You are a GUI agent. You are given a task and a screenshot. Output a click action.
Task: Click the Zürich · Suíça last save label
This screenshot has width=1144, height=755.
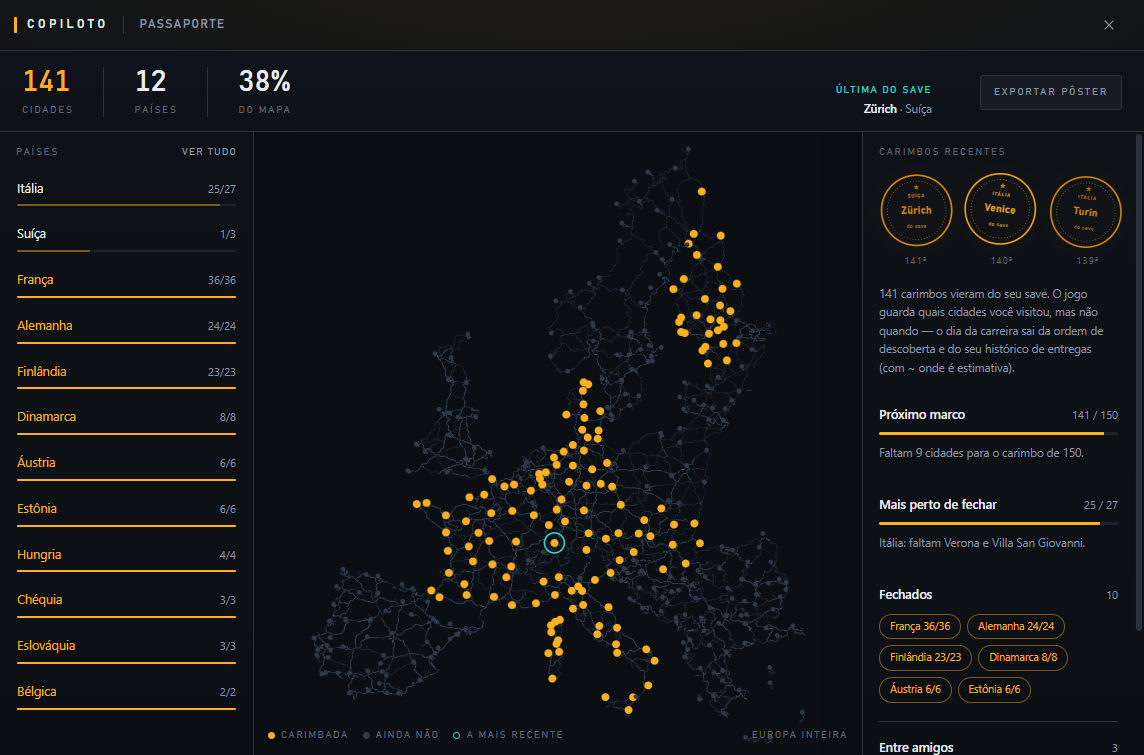click(897, 109)
